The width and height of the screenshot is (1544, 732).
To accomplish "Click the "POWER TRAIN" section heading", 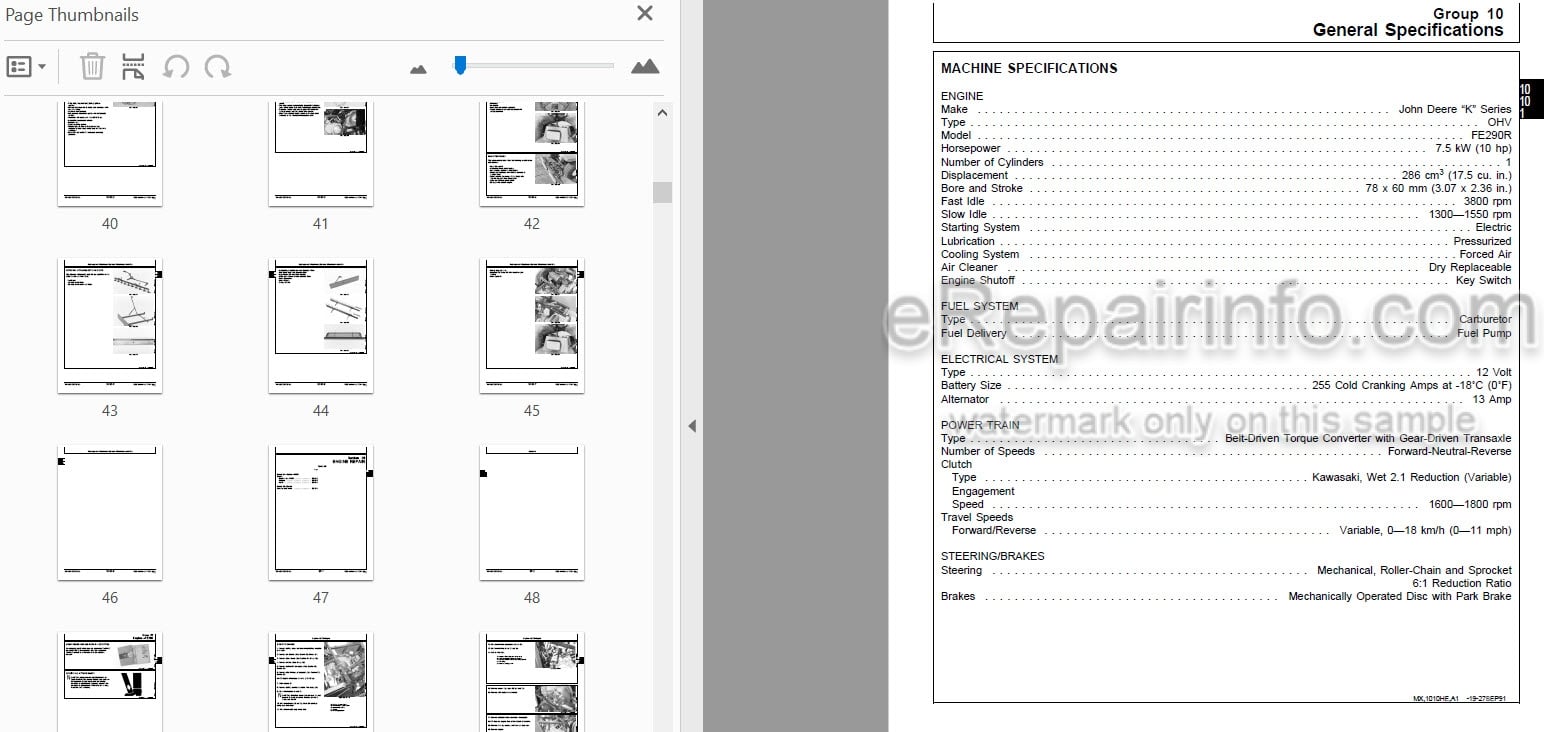I will pyautogui.click(x=980, y=425).
